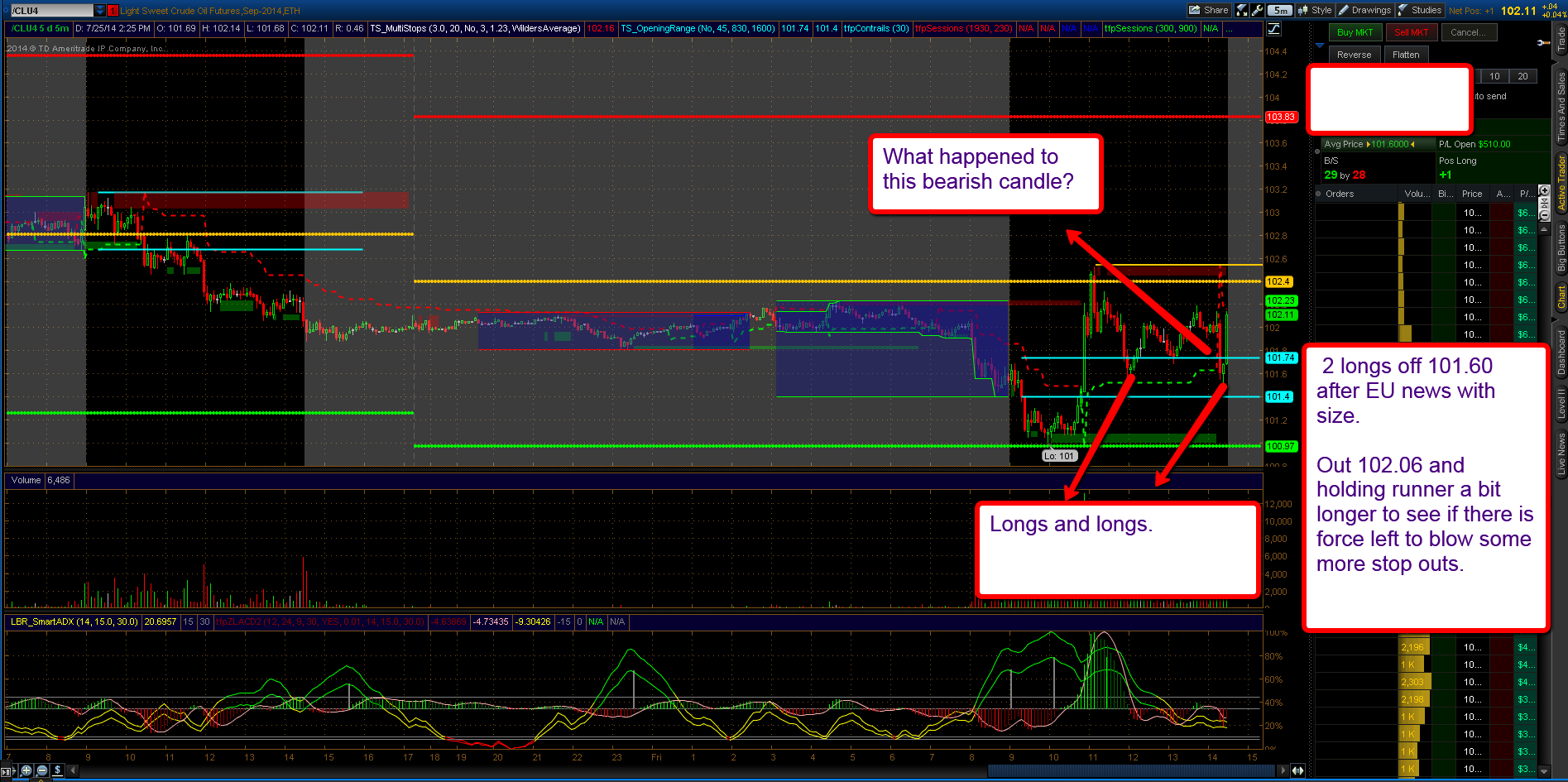Click the chart scale curve icon
This screenshot has height=782, width=1568.
(x=1273, y=29)
